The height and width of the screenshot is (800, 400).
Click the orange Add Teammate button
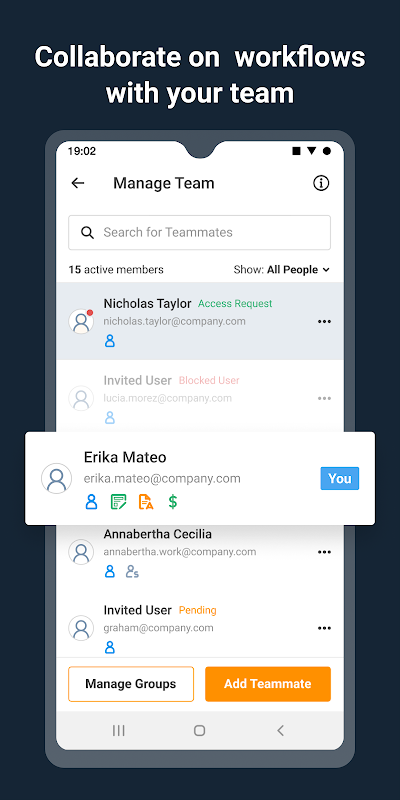click(x=268, y=684)
